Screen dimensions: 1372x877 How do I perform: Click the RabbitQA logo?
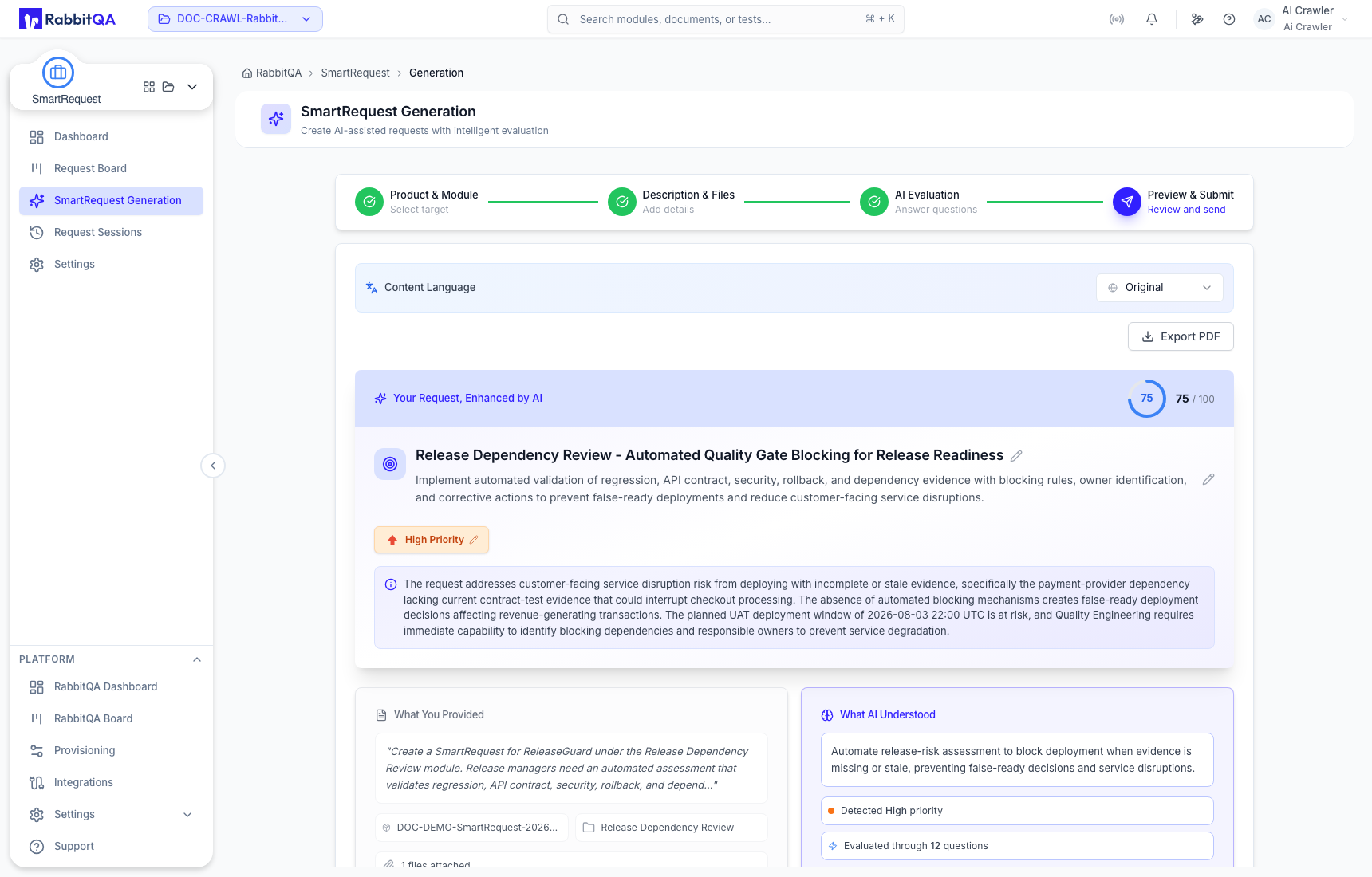click(67, 19)
